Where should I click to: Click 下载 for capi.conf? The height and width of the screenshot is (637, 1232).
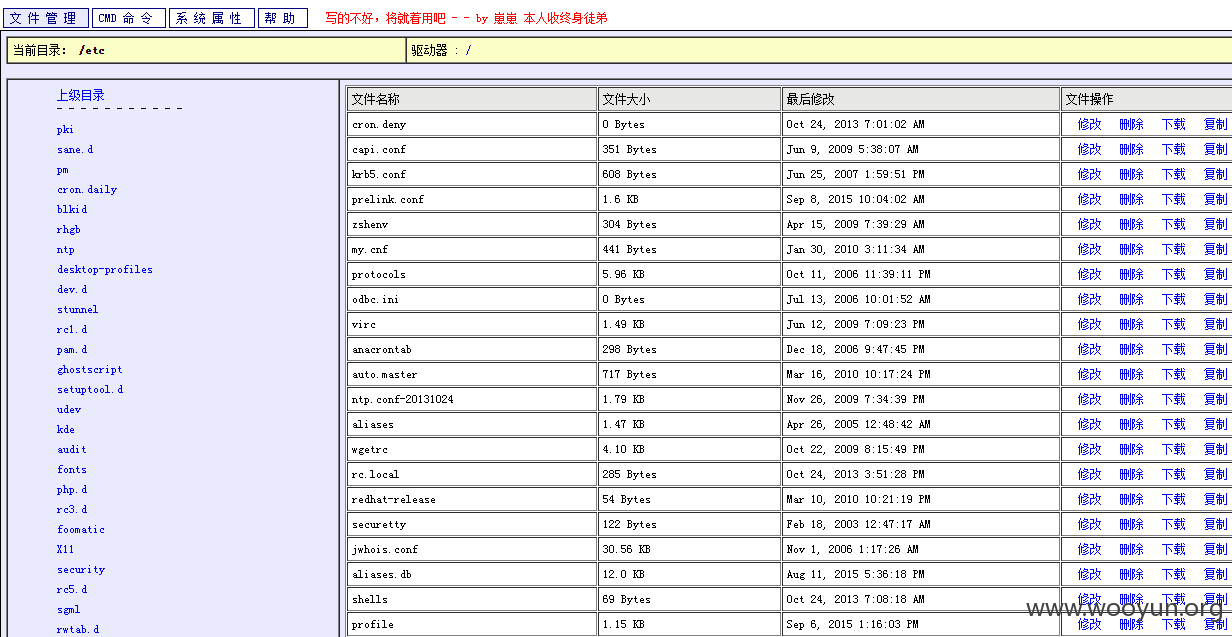(x=1173, y=149)
